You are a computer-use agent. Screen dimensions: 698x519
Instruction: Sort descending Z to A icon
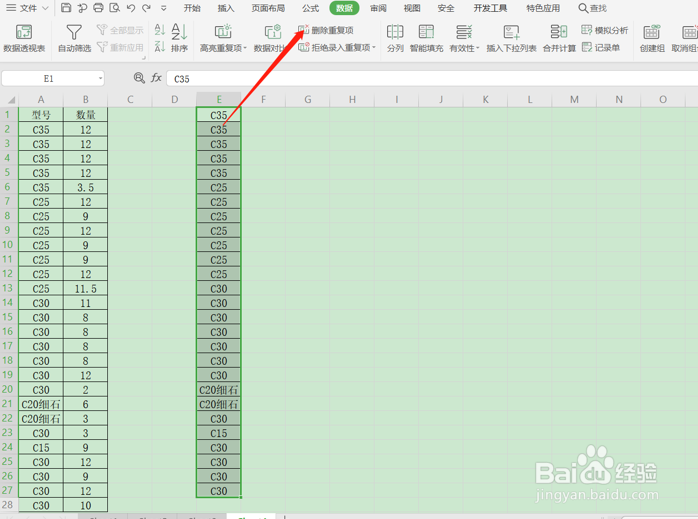coord(160,46)
